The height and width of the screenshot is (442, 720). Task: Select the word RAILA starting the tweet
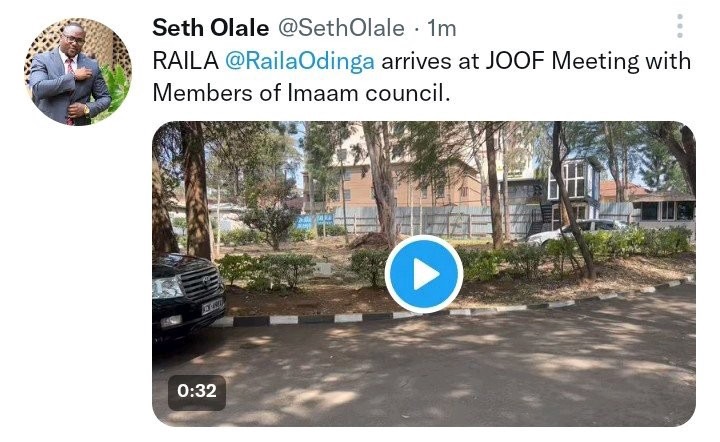pos(186,61)
